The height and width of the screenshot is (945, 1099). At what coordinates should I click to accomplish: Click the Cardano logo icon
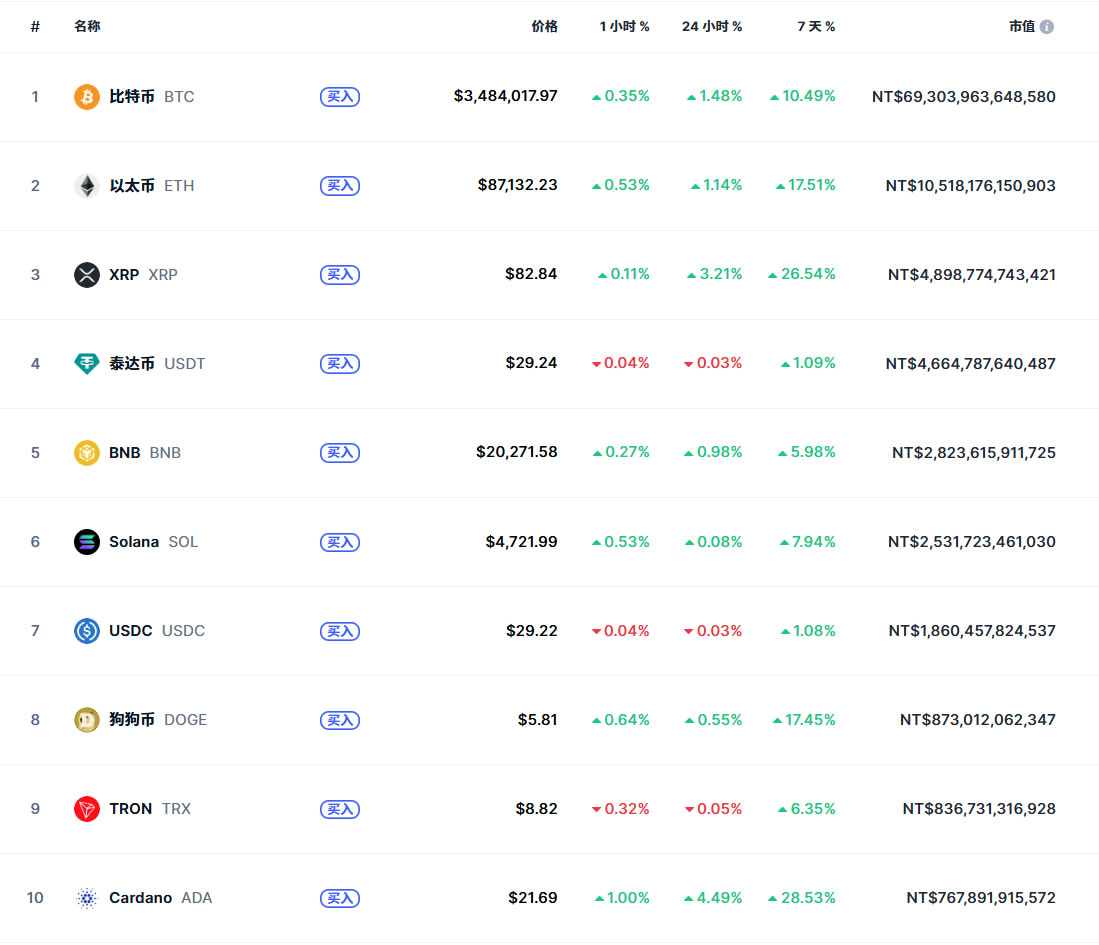click(x=87, y=898)
